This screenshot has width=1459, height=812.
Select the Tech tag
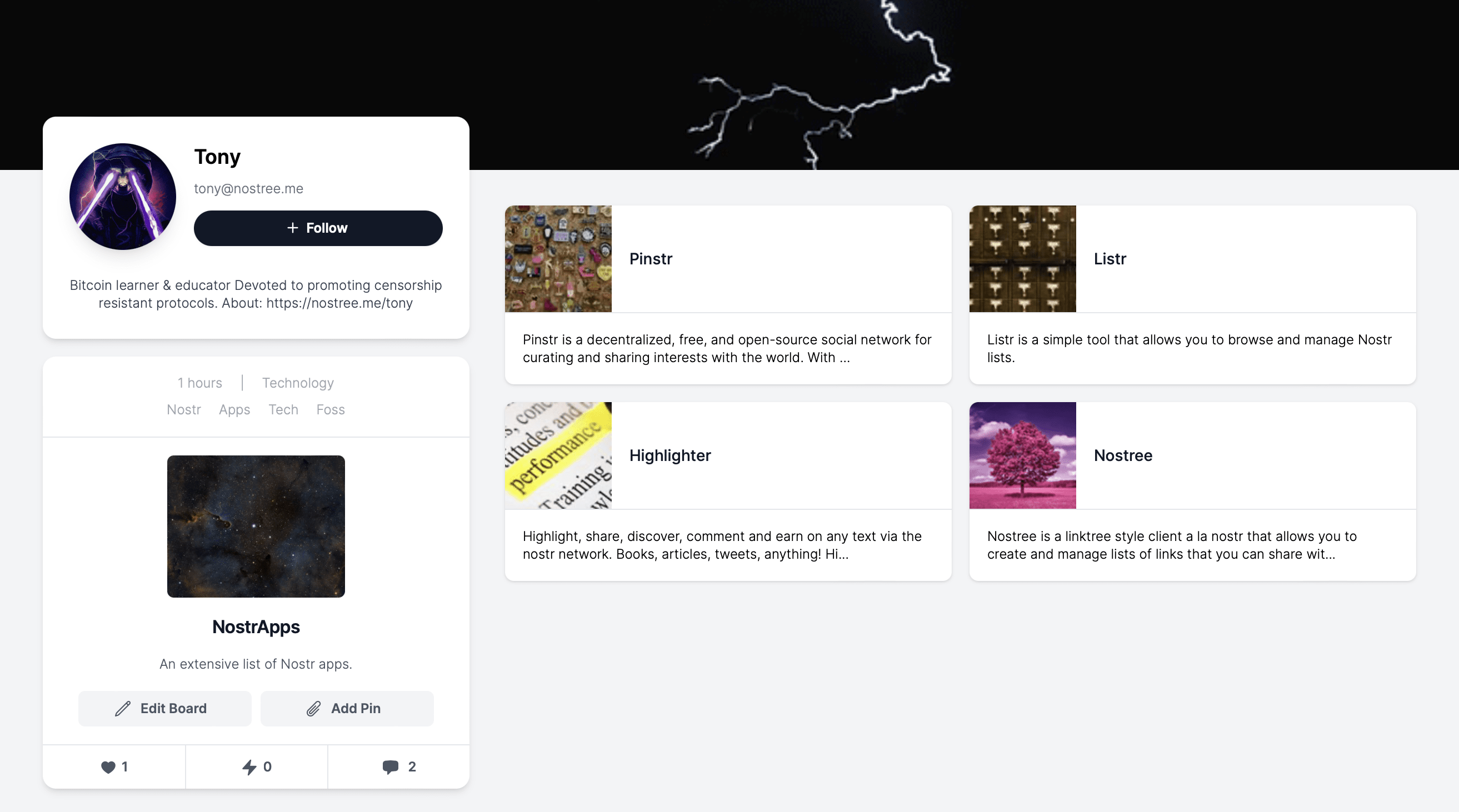coord(283,409)
